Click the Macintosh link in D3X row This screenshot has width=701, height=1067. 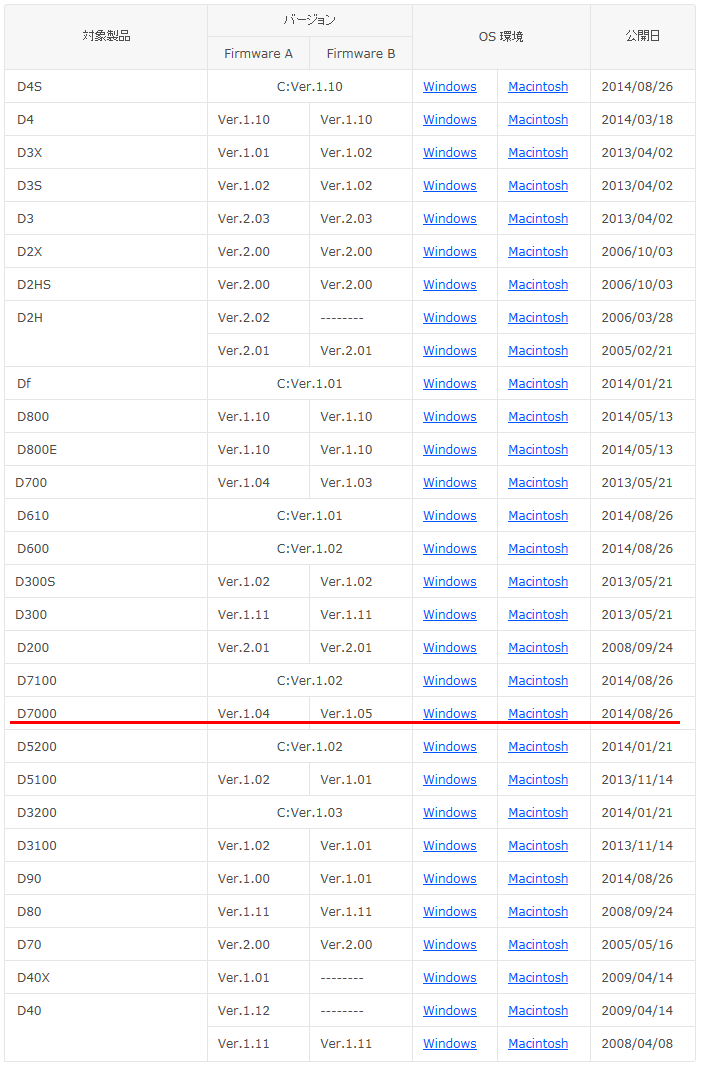pos(538,152)
